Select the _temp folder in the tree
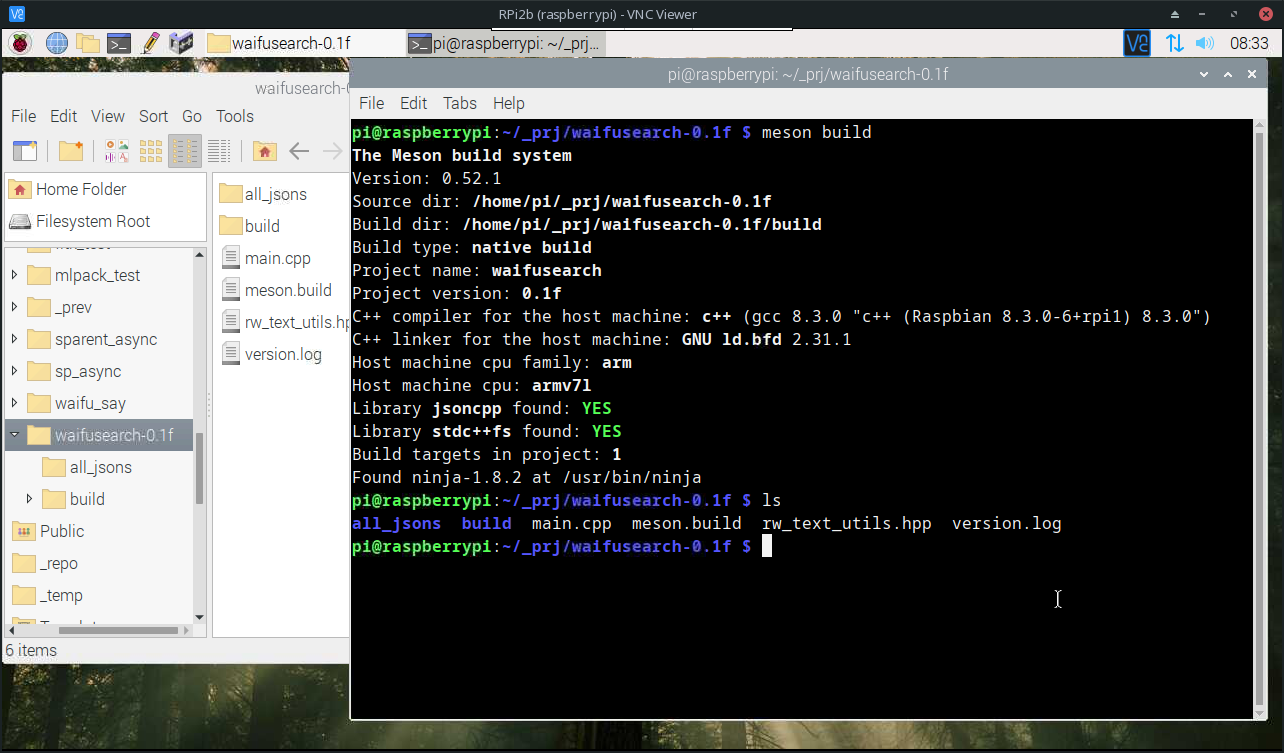The height and width of the screenshot is (753, 1284). [61, 595]
